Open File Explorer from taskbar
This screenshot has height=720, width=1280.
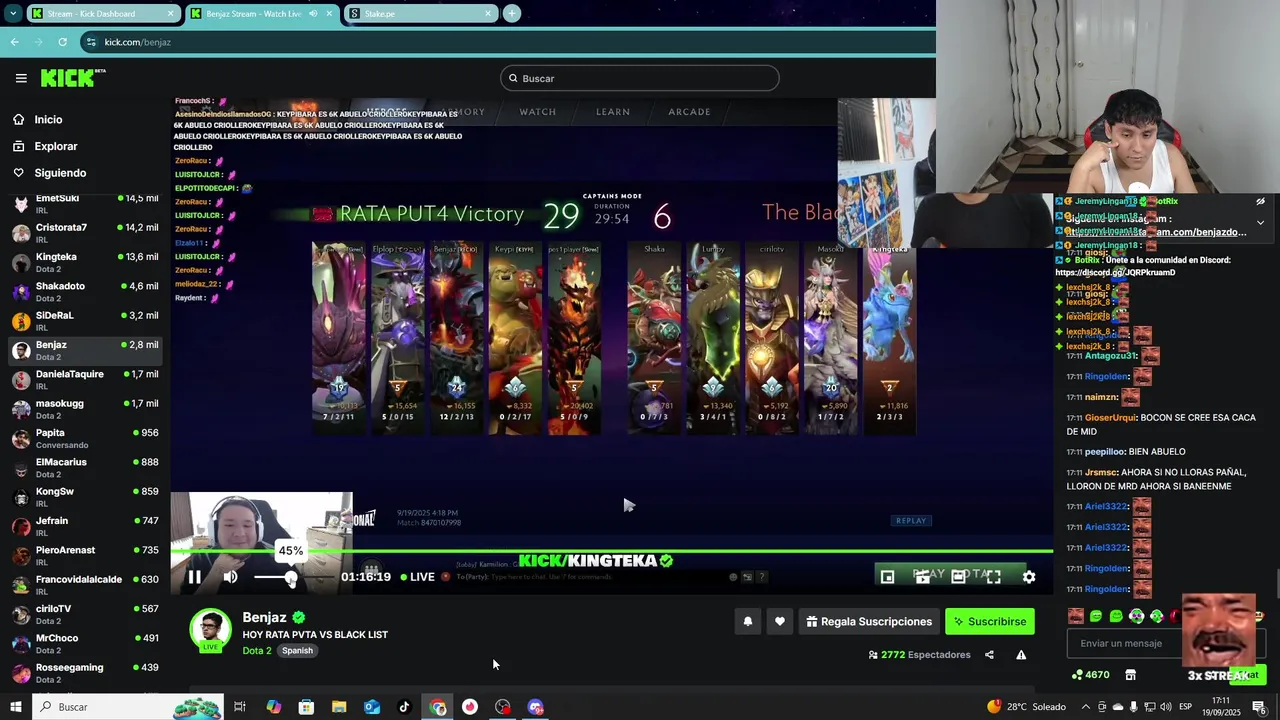tap(339, 707)
